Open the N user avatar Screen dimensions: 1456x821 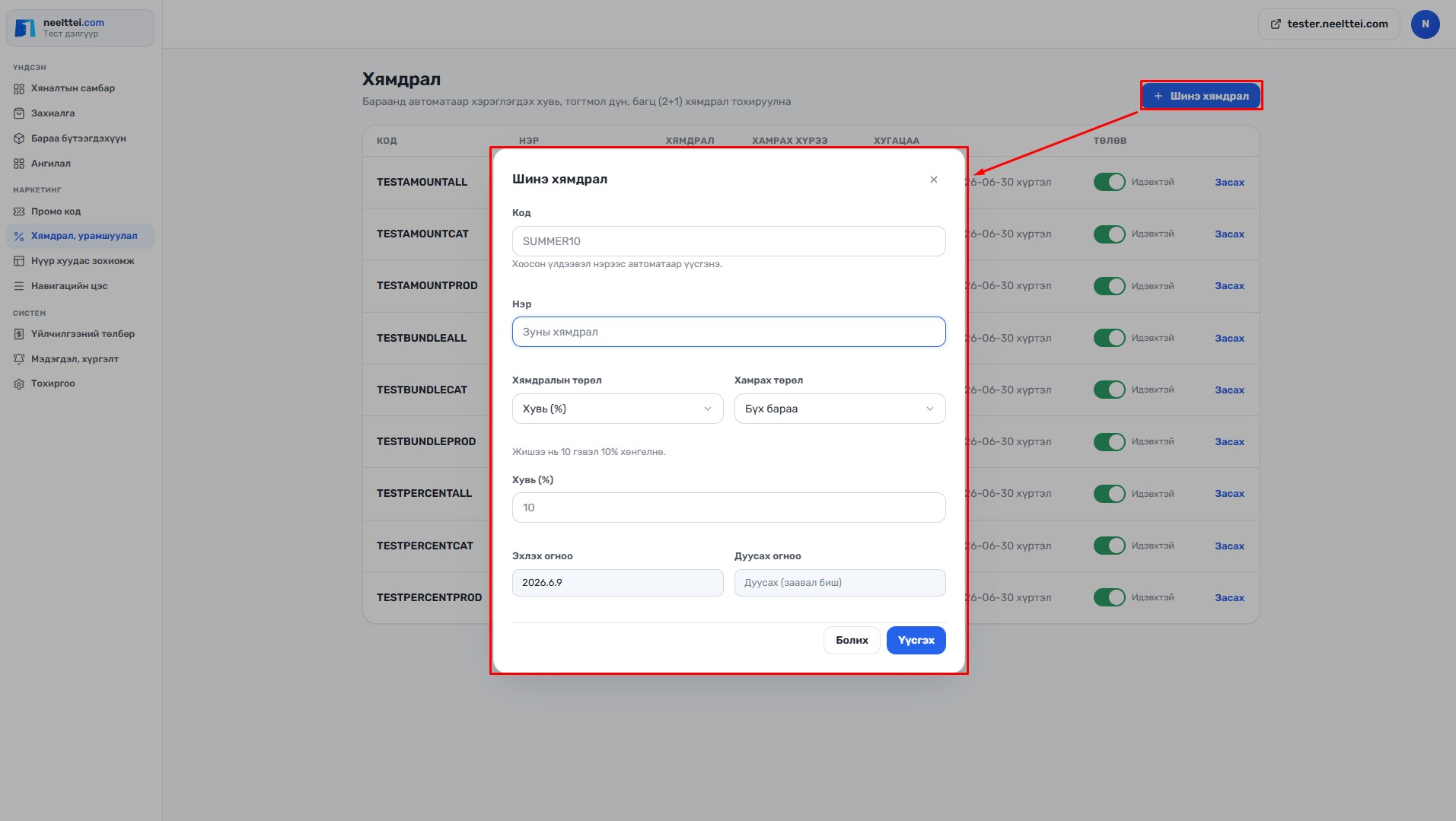click(1425, 24)
